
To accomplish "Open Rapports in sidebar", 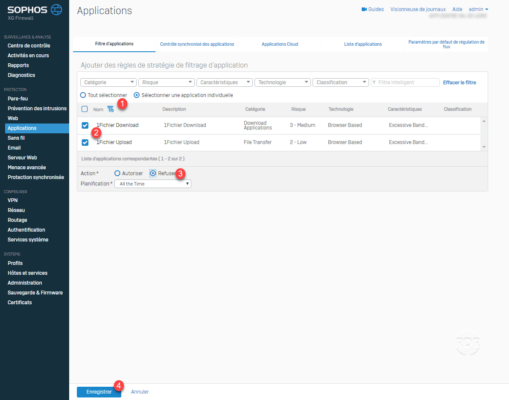I will (18, 65).
